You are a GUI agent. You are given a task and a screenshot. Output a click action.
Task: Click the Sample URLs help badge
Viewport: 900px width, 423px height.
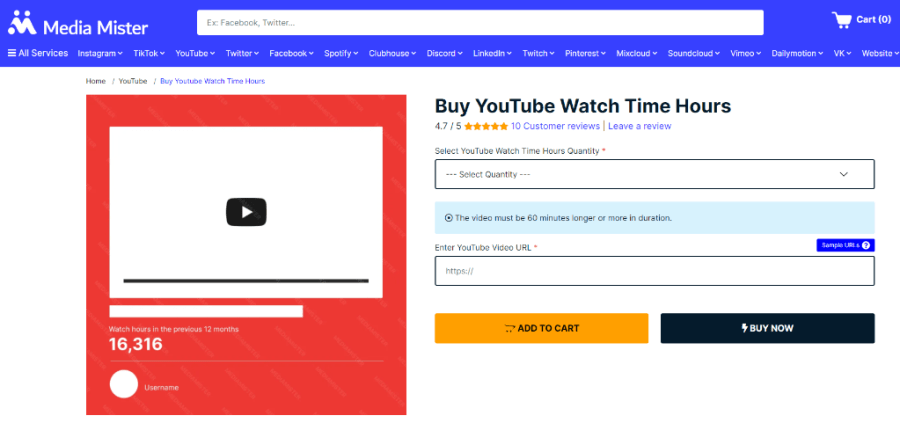click(x=845, y=245)
